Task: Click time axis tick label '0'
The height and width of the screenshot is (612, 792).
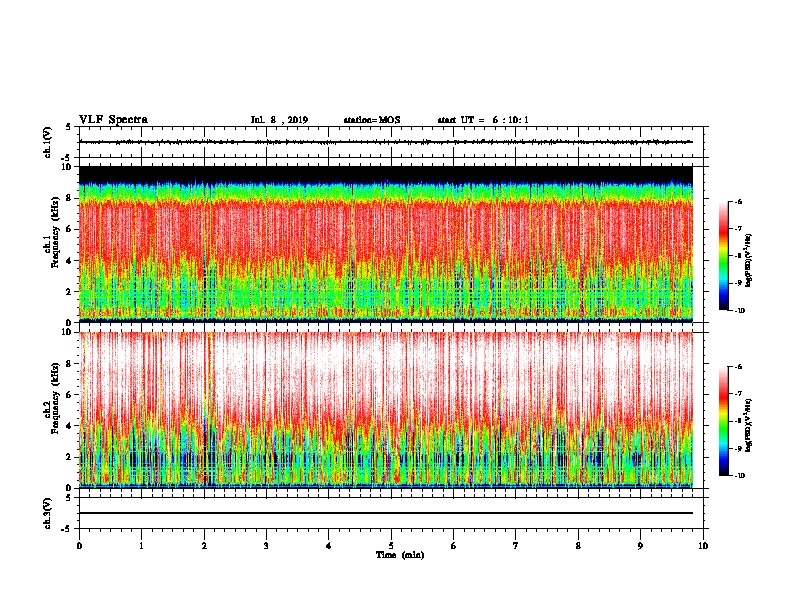Action: pyautogui.click(x=79, y=546)
